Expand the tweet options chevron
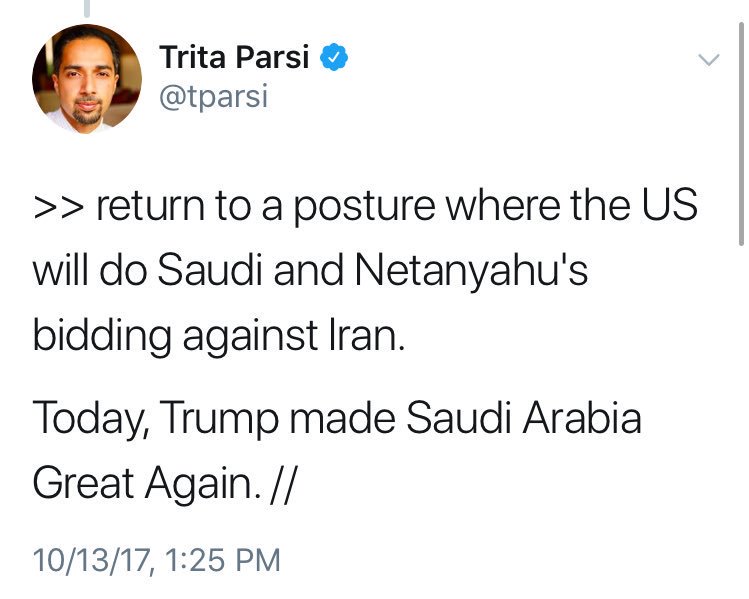 pyautogui.click(x=708, y=60)
